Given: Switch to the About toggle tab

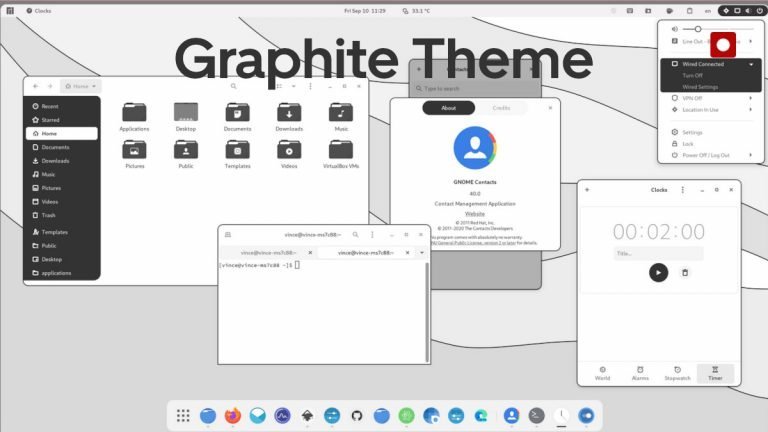Looking at the screenshot, I should [449, 108].
